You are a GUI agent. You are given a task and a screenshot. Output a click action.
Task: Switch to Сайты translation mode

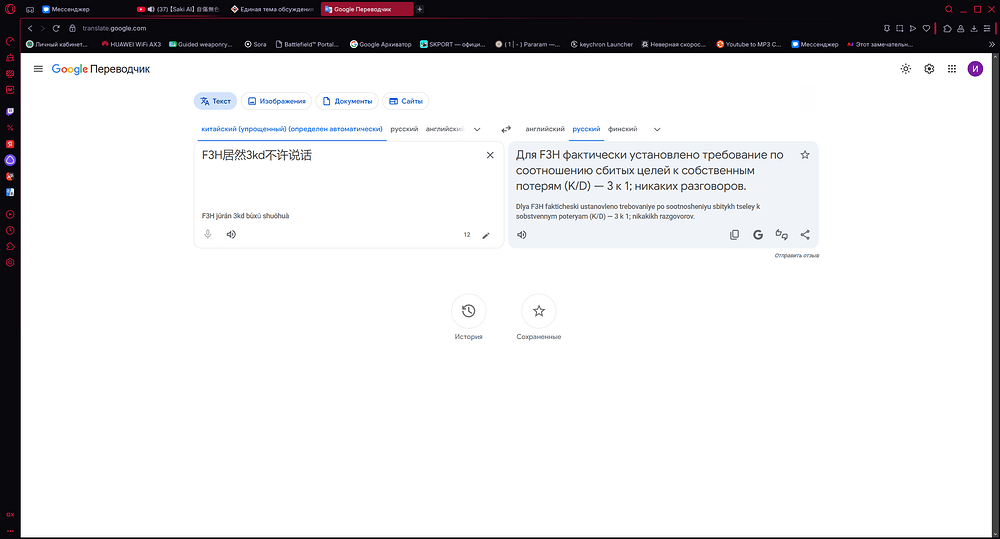406,101
